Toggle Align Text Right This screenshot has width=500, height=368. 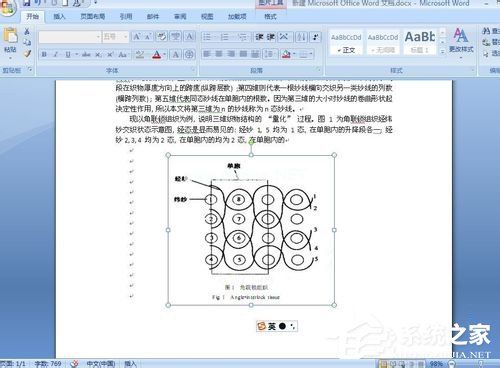(x=231, y=54)
